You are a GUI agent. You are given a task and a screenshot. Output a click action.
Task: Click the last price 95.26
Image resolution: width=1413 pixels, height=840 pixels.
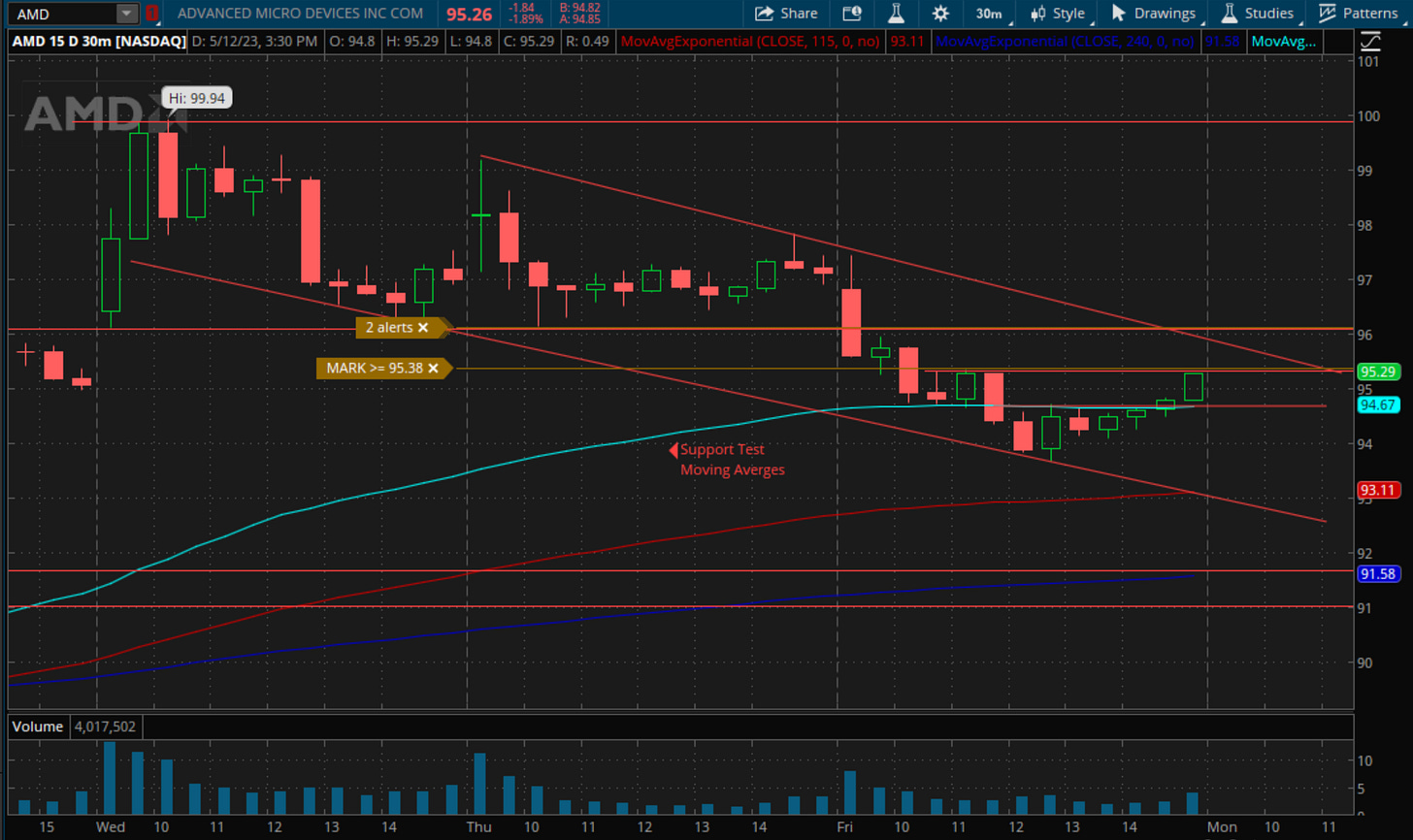pos(469,15)
